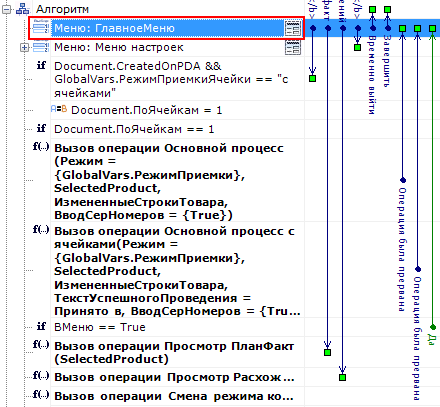Viewport: 440px width, 407px height.
Task: Click the function icon of Основной процесс call
Action: (41, 146)
